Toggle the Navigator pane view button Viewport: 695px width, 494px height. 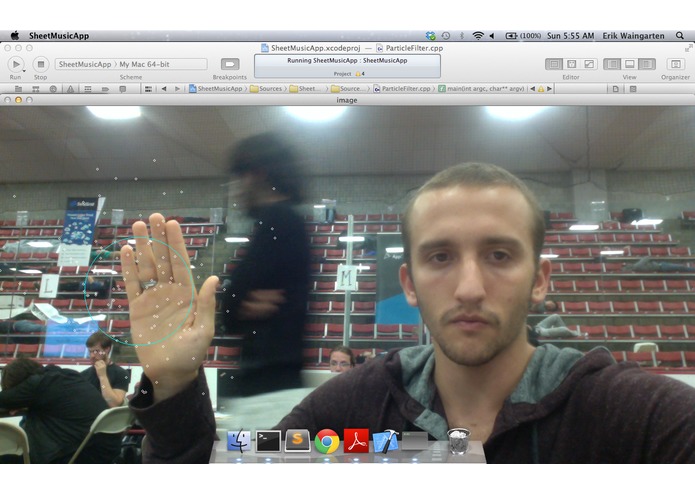click(x=612, y=64)
